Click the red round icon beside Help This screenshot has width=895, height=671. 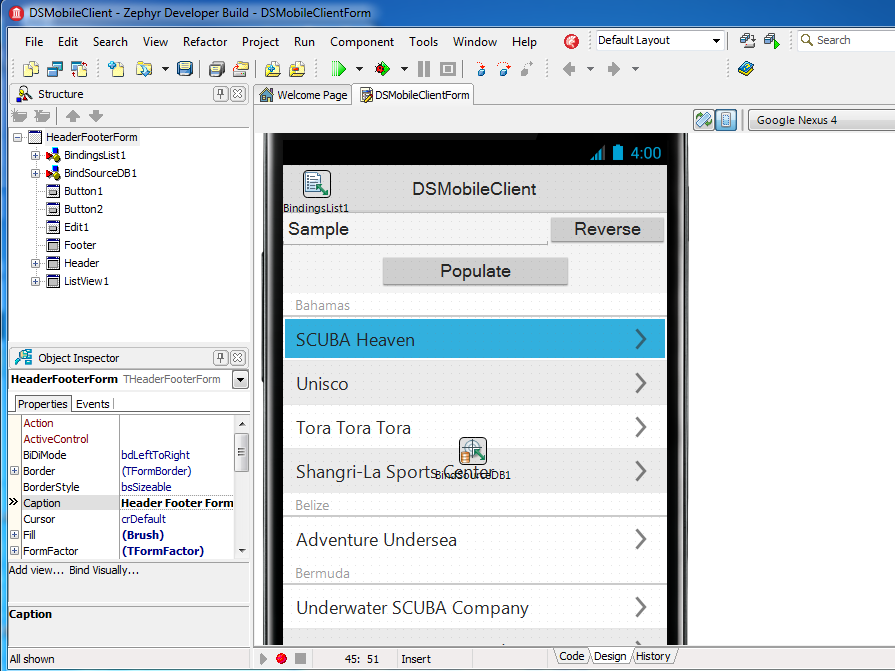tap(571, 41)
